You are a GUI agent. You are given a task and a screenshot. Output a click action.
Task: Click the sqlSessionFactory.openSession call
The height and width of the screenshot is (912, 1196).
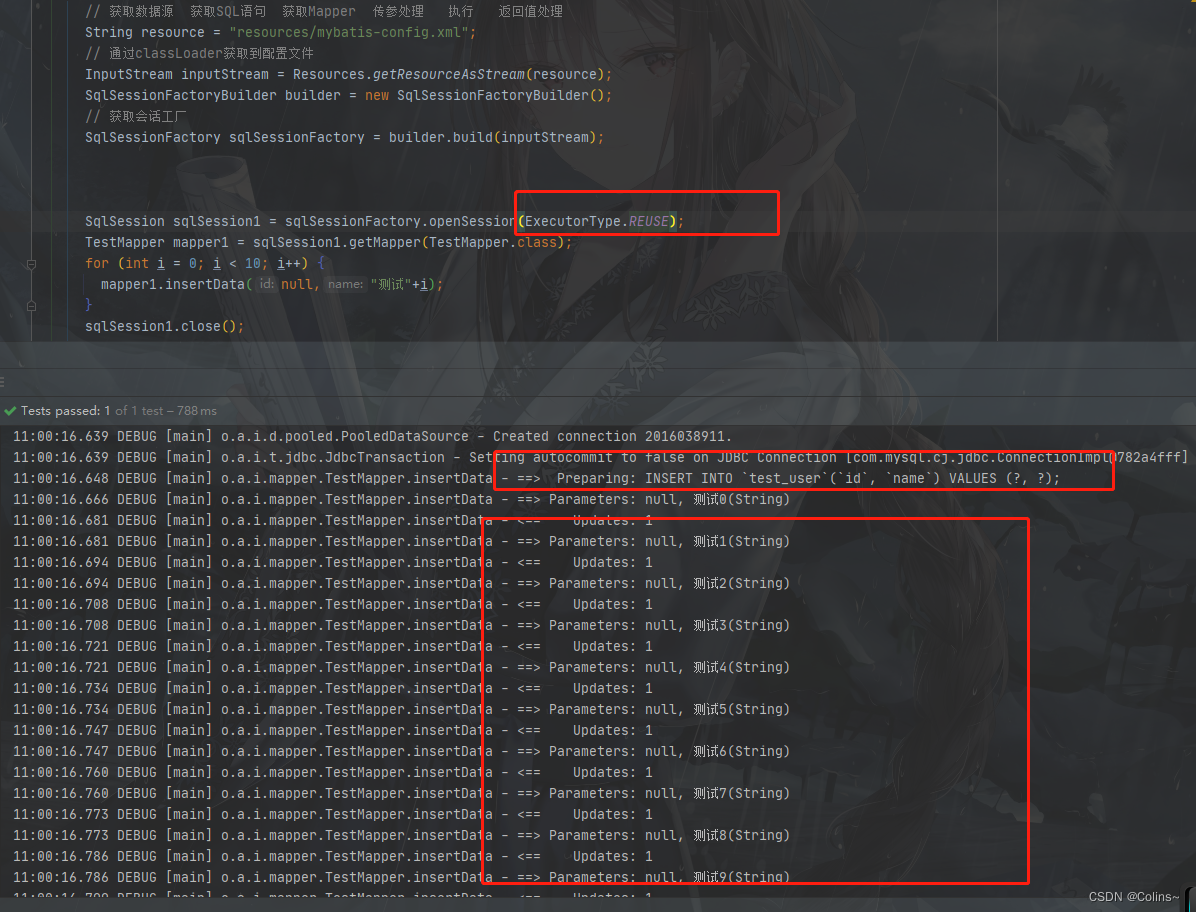[x=400, y=221]
